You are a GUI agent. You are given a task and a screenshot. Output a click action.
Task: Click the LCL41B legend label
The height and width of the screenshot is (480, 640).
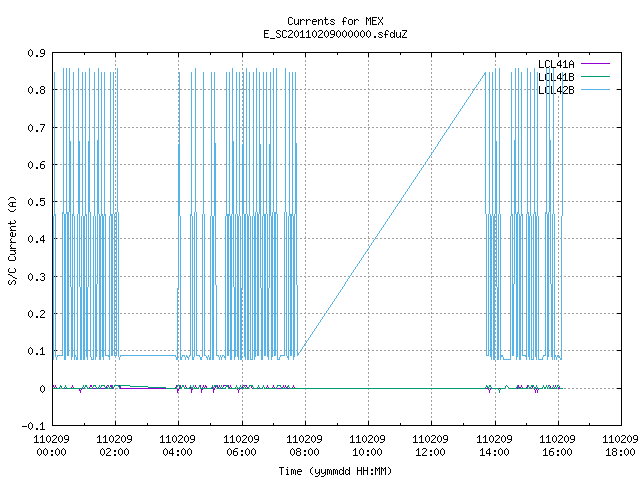[556, 77]
